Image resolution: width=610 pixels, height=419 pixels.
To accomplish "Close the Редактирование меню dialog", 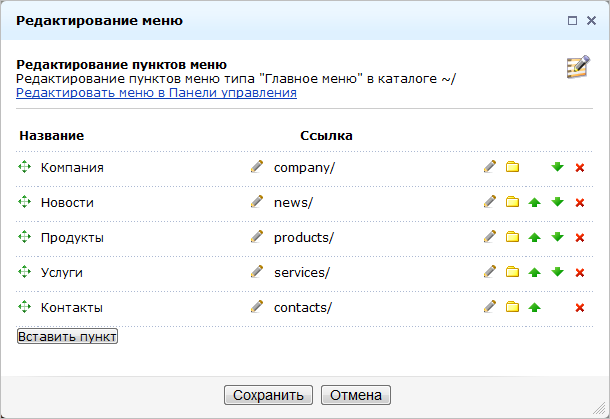I will 591,21.
